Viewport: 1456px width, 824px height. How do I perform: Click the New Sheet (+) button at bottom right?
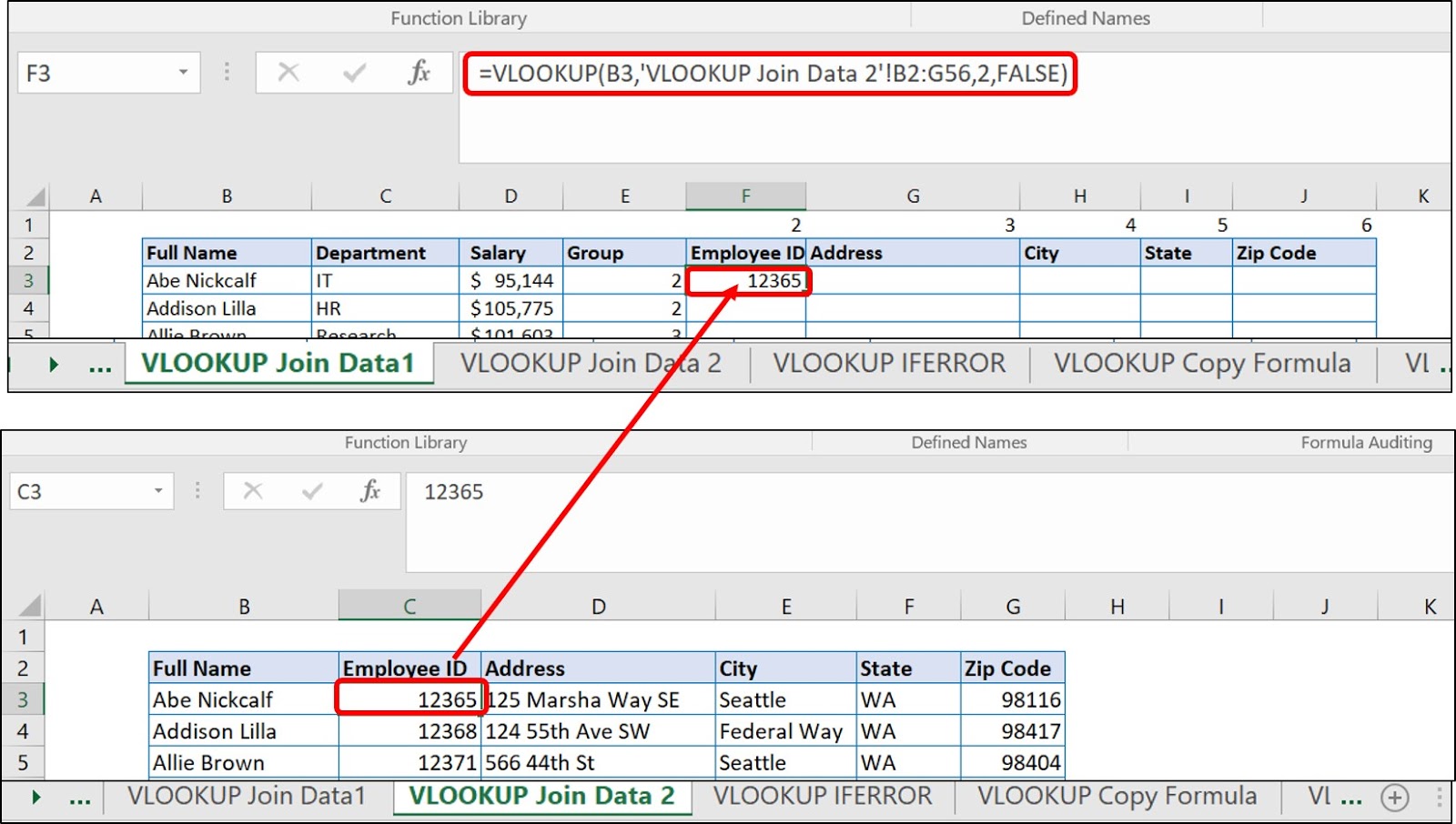pyautogui.click(x=1393, y=796)
